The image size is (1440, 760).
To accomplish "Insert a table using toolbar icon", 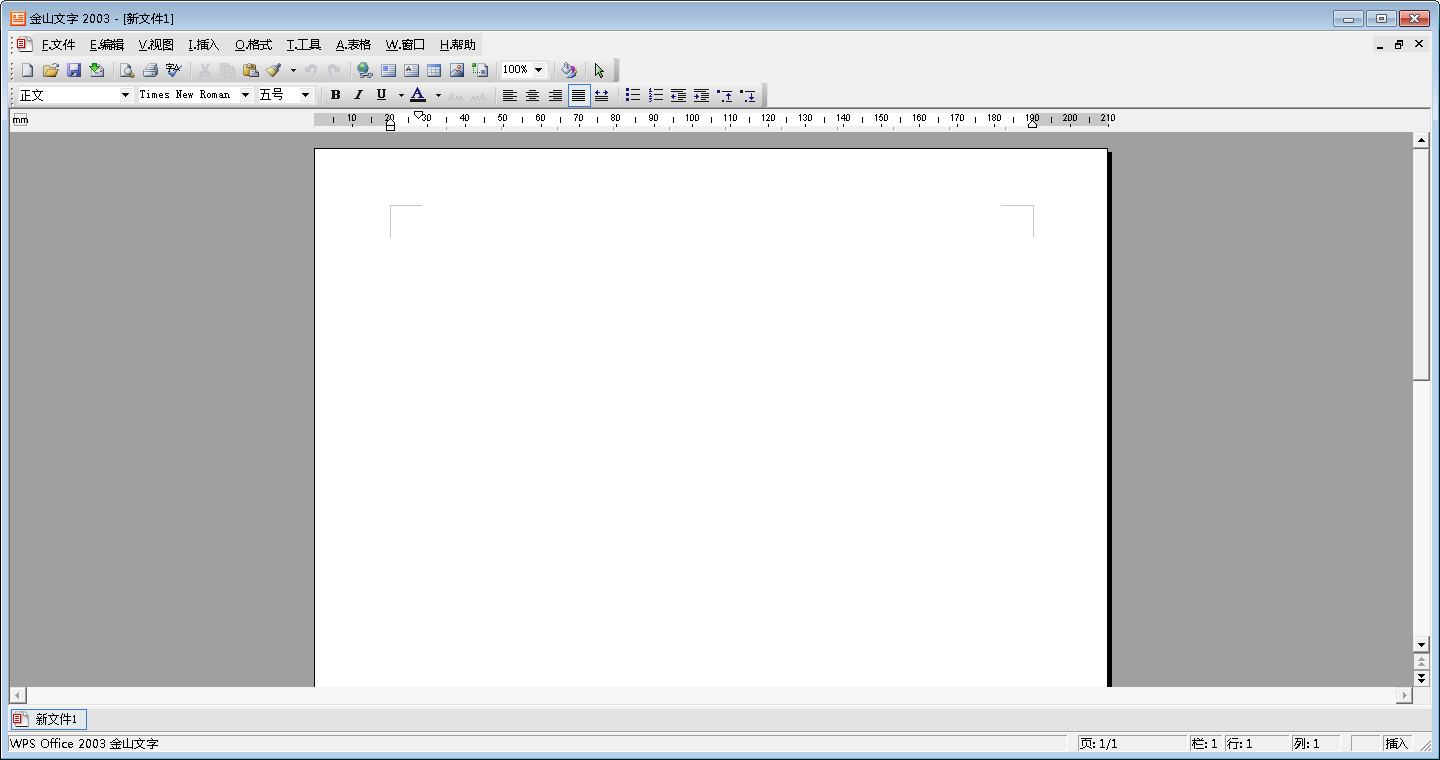I will tap(434, 70).
